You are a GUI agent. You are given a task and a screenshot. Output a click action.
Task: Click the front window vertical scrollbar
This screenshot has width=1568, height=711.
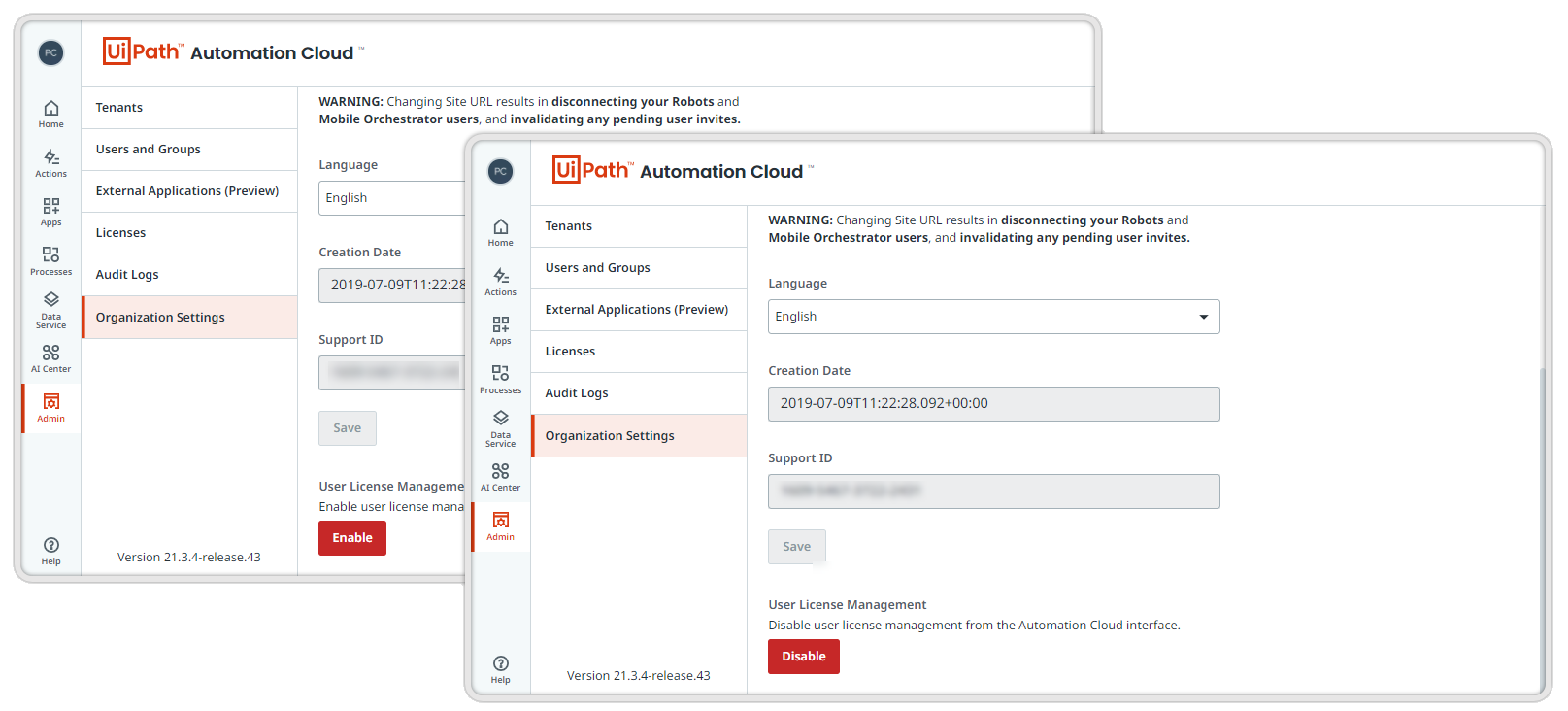click(1541, 525)
